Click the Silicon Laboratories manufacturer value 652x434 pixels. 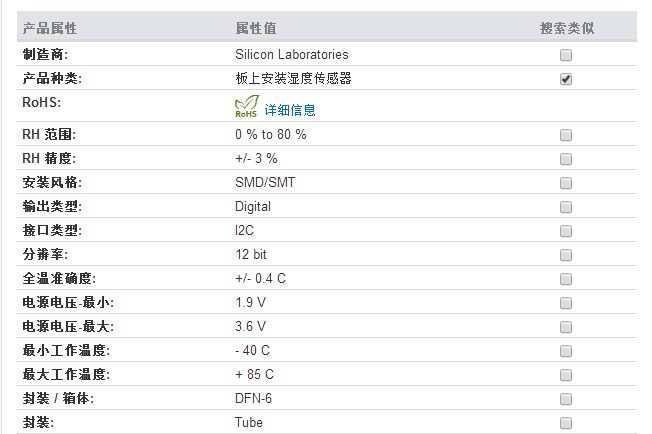(x=291, y=54)
